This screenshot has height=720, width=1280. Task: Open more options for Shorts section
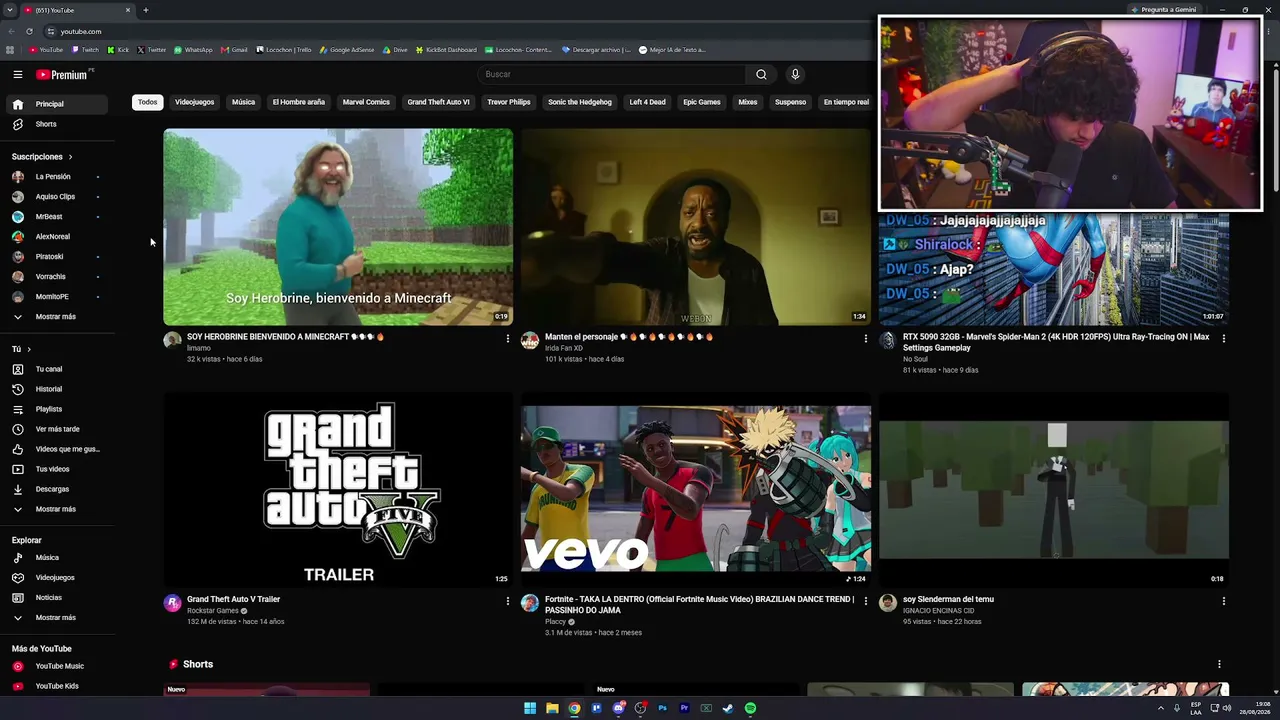(x=1219, y=664)
